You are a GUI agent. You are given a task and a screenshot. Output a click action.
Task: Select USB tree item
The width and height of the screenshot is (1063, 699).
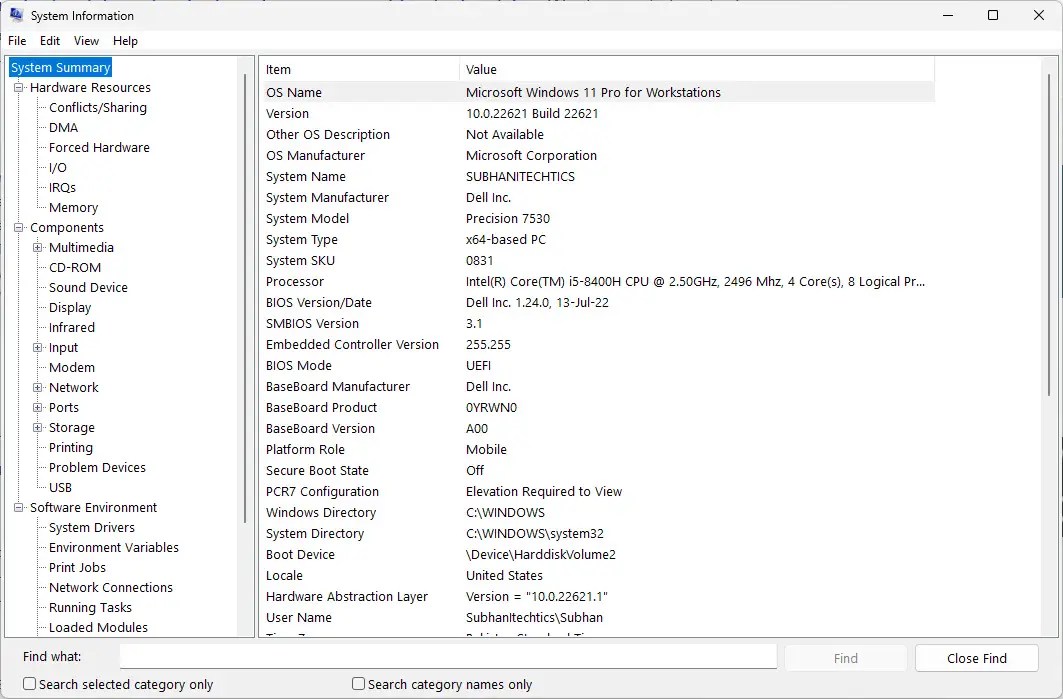point(60,487)
